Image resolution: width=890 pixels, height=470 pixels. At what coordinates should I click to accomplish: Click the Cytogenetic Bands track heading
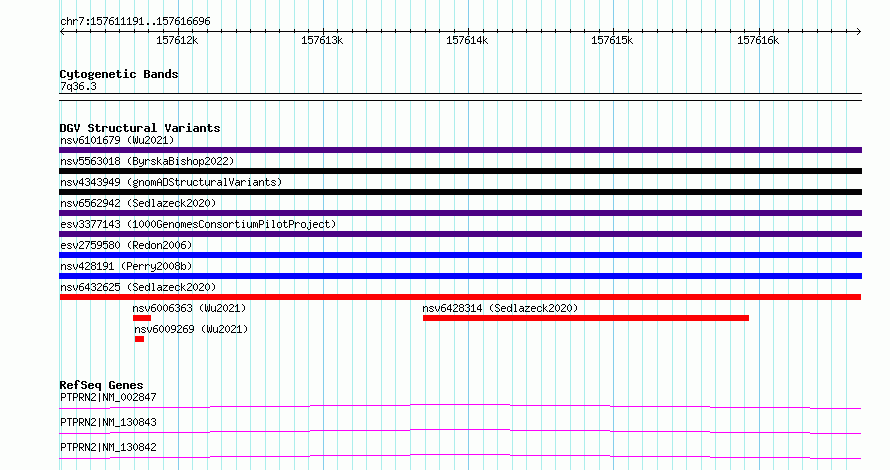pos(119,74)
